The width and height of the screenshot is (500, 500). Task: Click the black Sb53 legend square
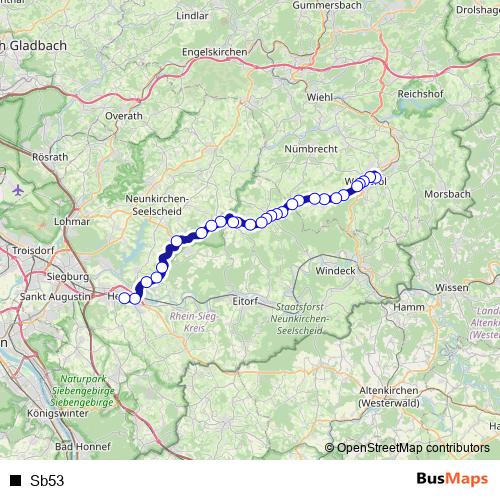[x=15, y=480]
